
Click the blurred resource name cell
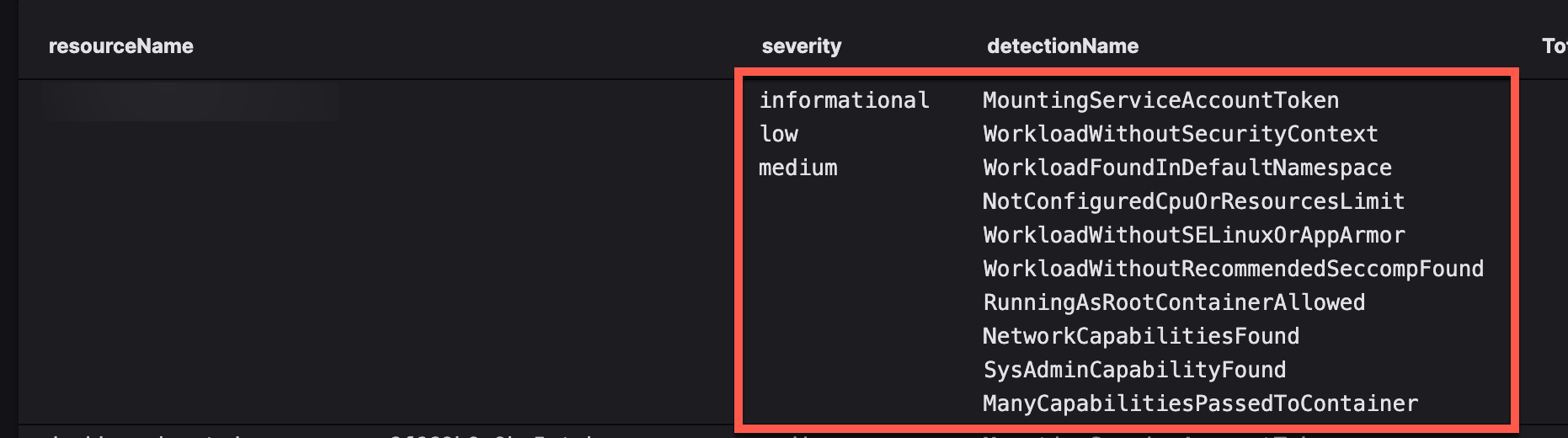click(191, 101)
